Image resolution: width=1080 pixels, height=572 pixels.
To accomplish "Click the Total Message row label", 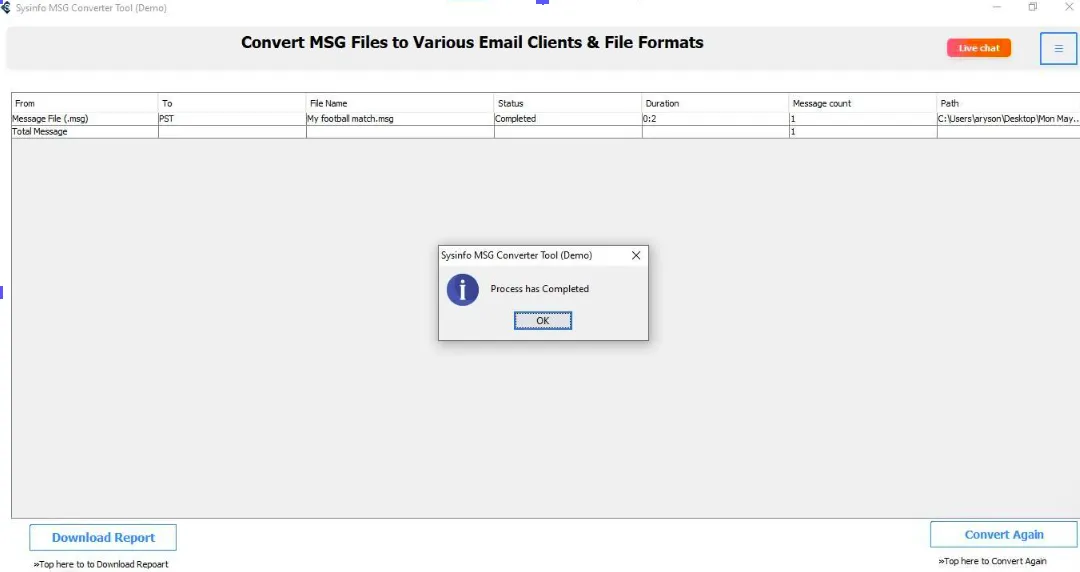I will tap(85, 132).
